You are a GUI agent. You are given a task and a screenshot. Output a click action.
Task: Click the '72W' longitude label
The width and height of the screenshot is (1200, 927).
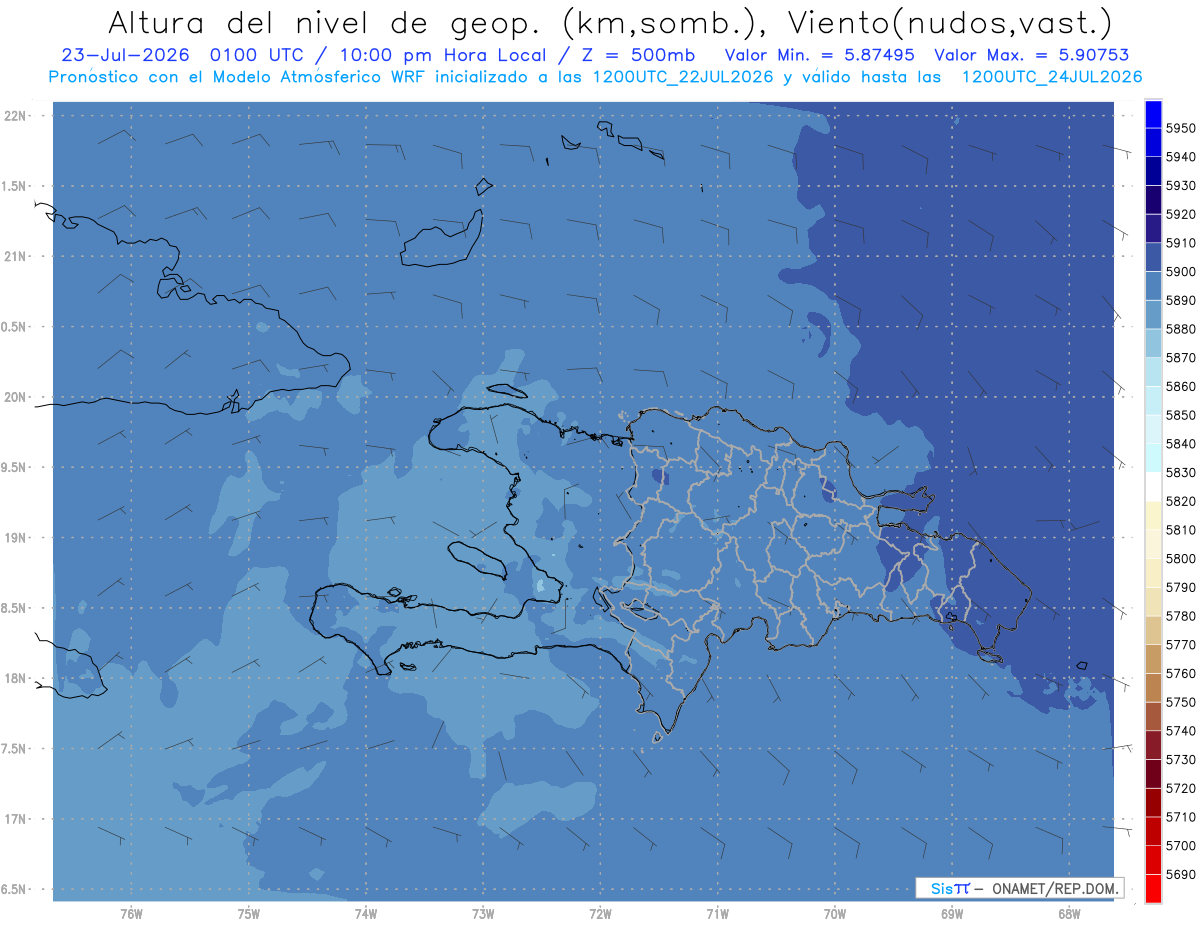600,913
